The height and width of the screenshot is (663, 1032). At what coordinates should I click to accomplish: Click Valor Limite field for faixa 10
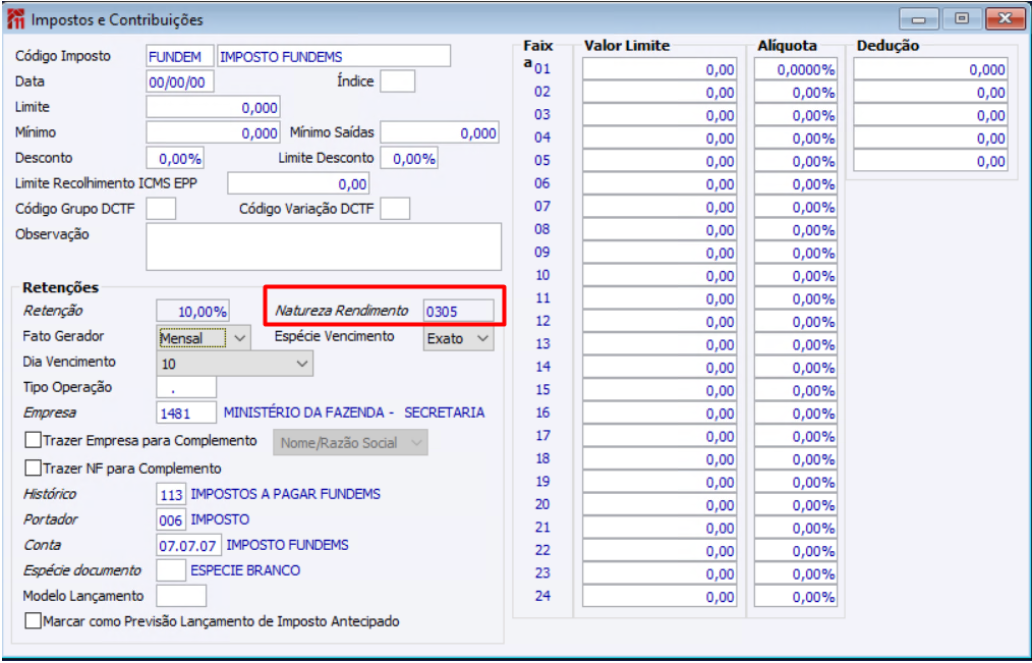(659, 275)
